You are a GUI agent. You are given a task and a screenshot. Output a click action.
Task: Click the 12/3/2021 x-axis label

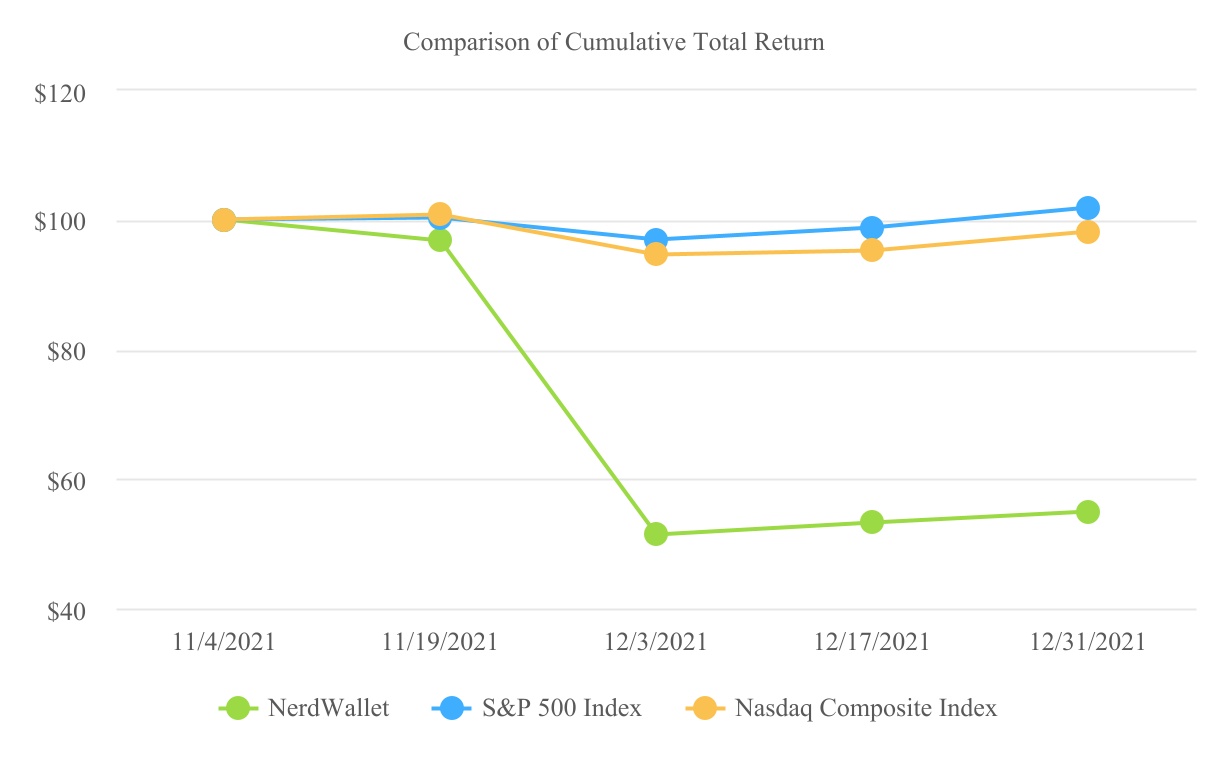coord(656,642)
